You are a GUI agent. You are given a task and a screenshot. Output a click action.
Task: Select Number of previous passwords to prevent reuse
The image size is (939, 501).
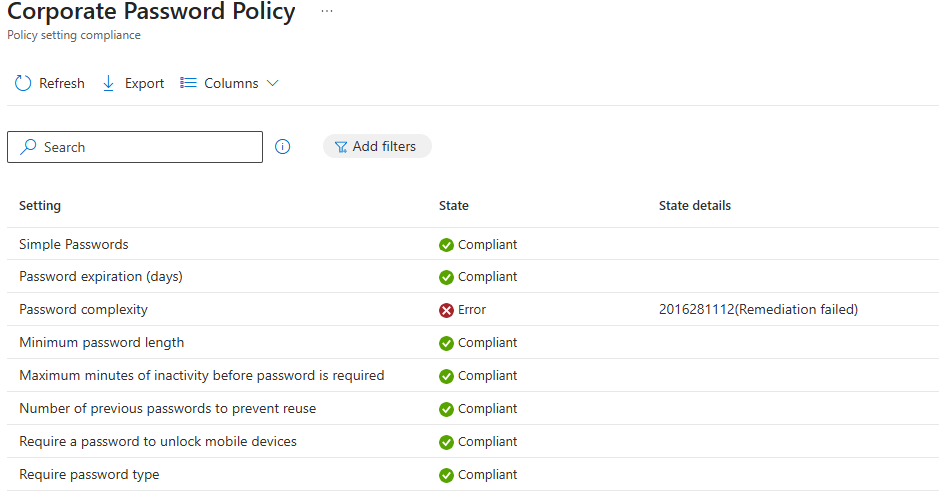pyautogui.click(x=167, y=409)
